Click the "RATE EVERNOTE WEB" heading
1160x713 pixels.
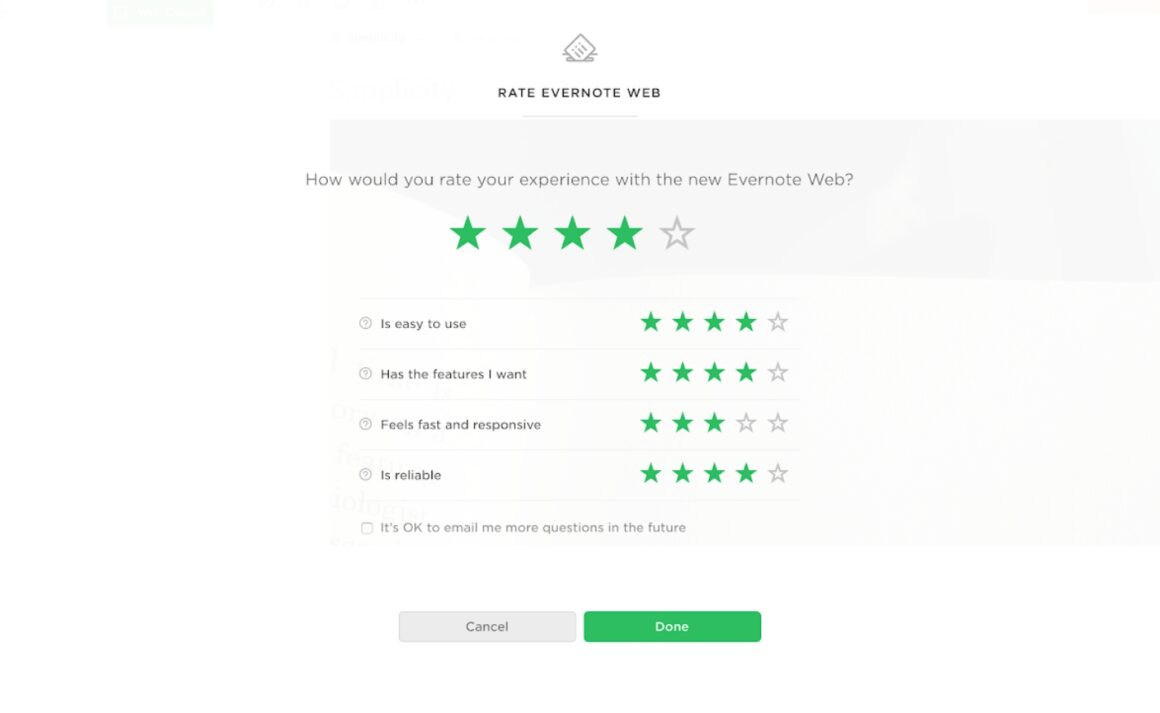(580, 93)
